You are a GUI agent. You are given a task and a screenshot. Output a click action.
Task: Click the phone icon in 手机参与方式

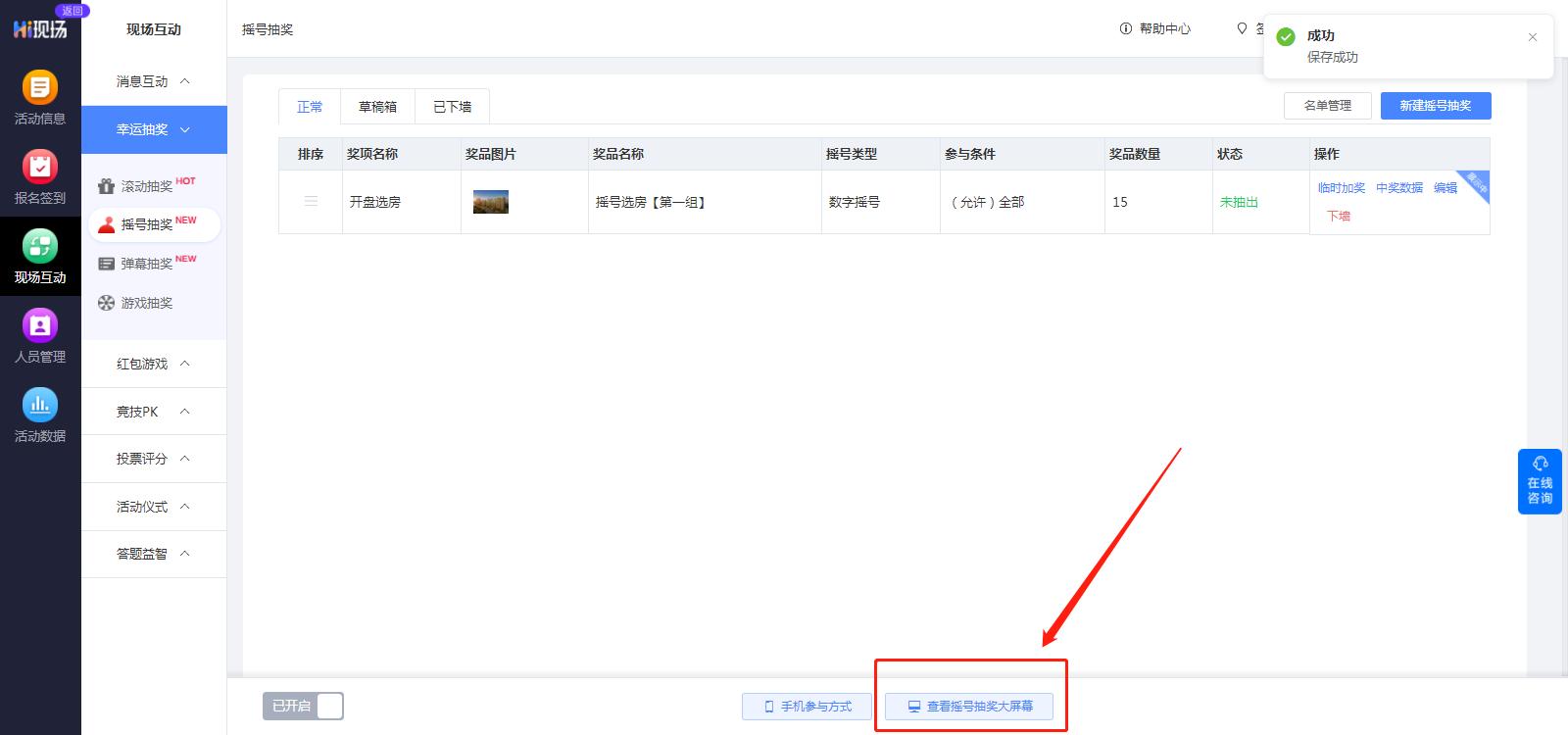click(769, 707)
